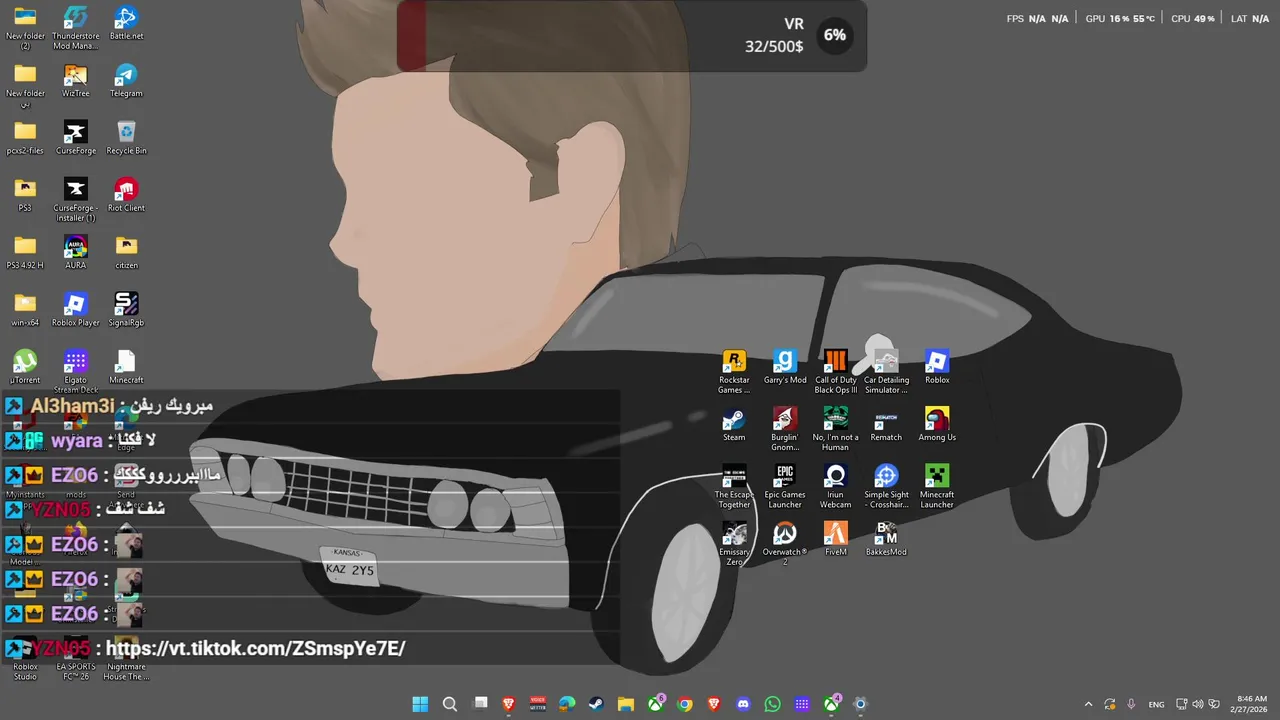Open the Recycle Bin
Image resolution: width=1280 pixels, height=720 pixels.
(x=126, y=137)
